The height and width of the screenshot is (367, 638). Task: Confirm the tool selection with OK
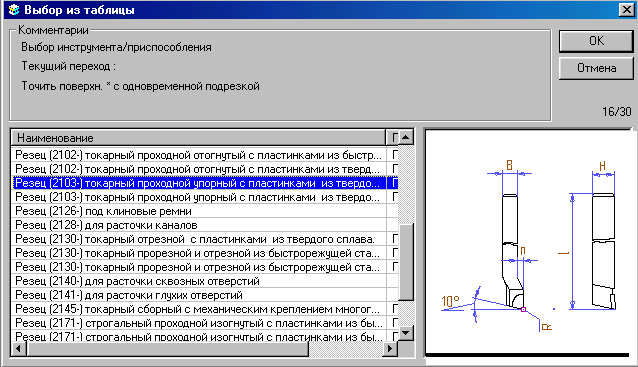click(596, 41)
